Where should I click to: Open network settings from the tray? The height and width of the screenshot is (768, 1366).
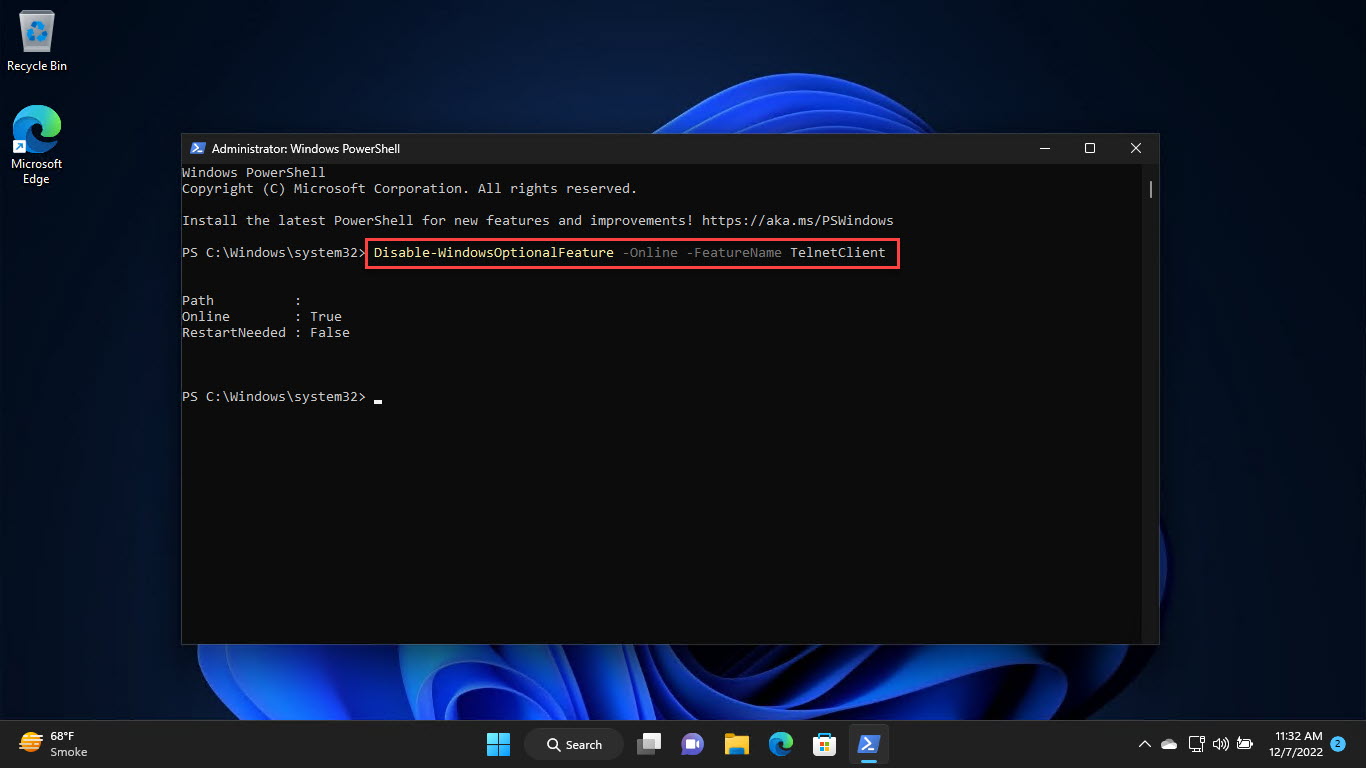[x=1196, y=744]
